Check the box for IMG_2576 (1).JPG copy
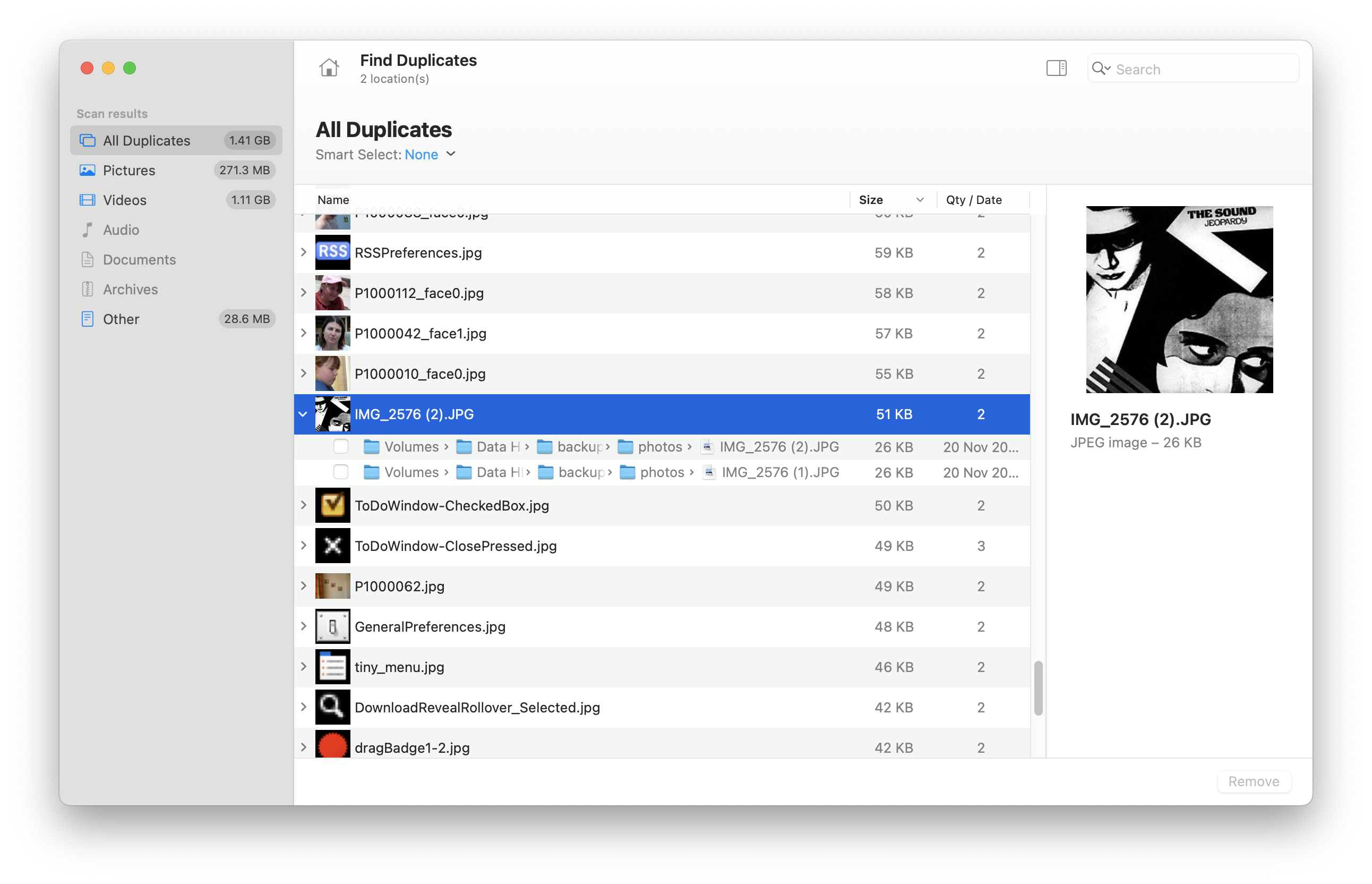Image resolution: width=1372 pixels, height=884 pixels. click(341, 472)
